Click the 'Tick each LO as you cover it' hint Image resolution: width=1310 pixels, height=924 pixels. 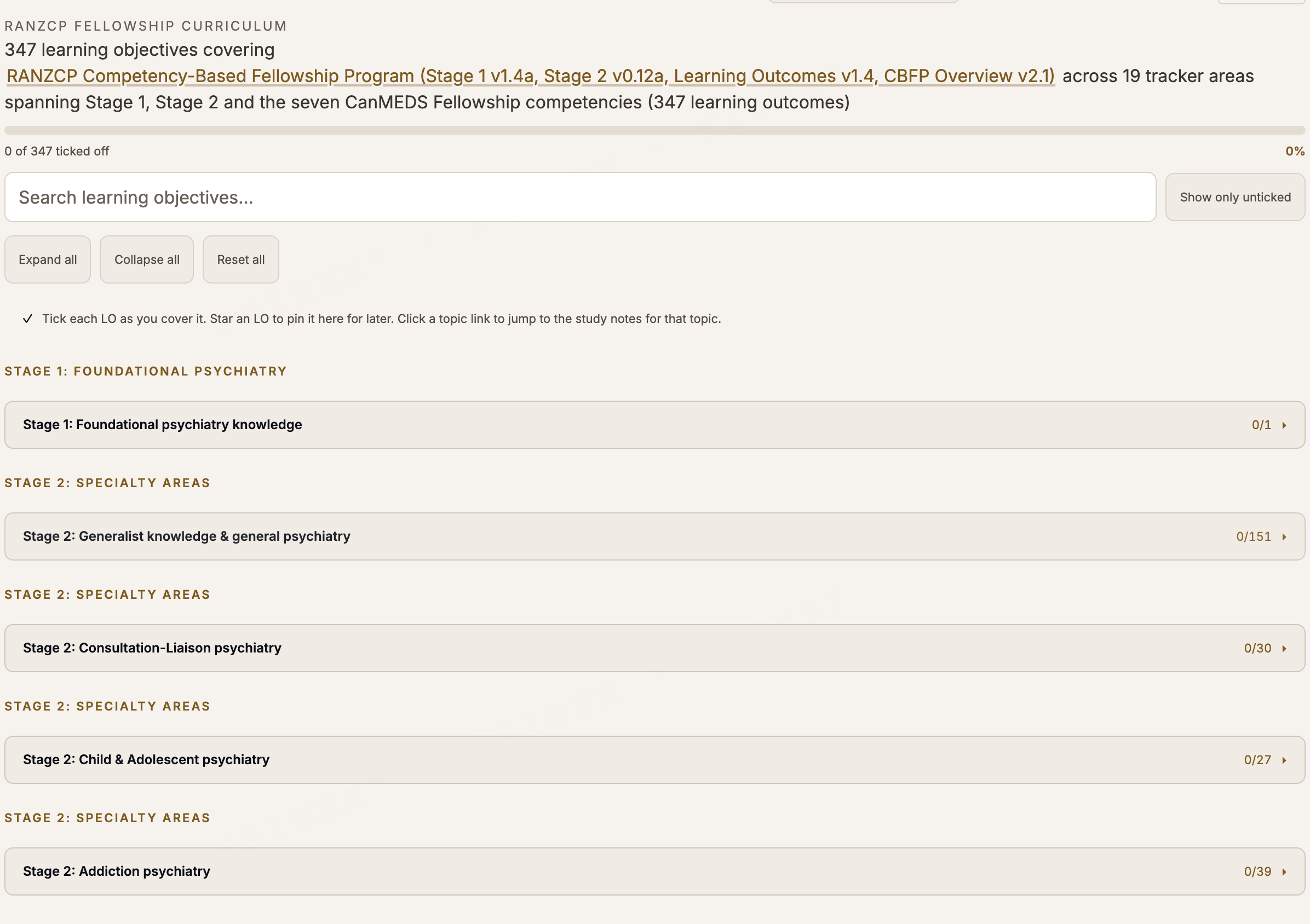[382, 319]
